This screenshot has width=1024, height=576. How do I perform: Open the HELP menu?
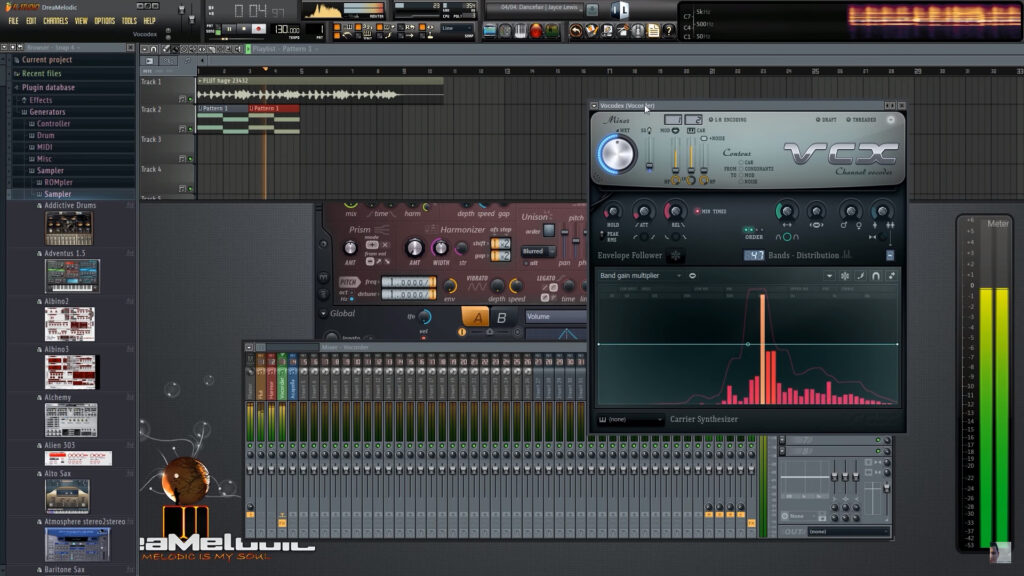tap(150, 21)
